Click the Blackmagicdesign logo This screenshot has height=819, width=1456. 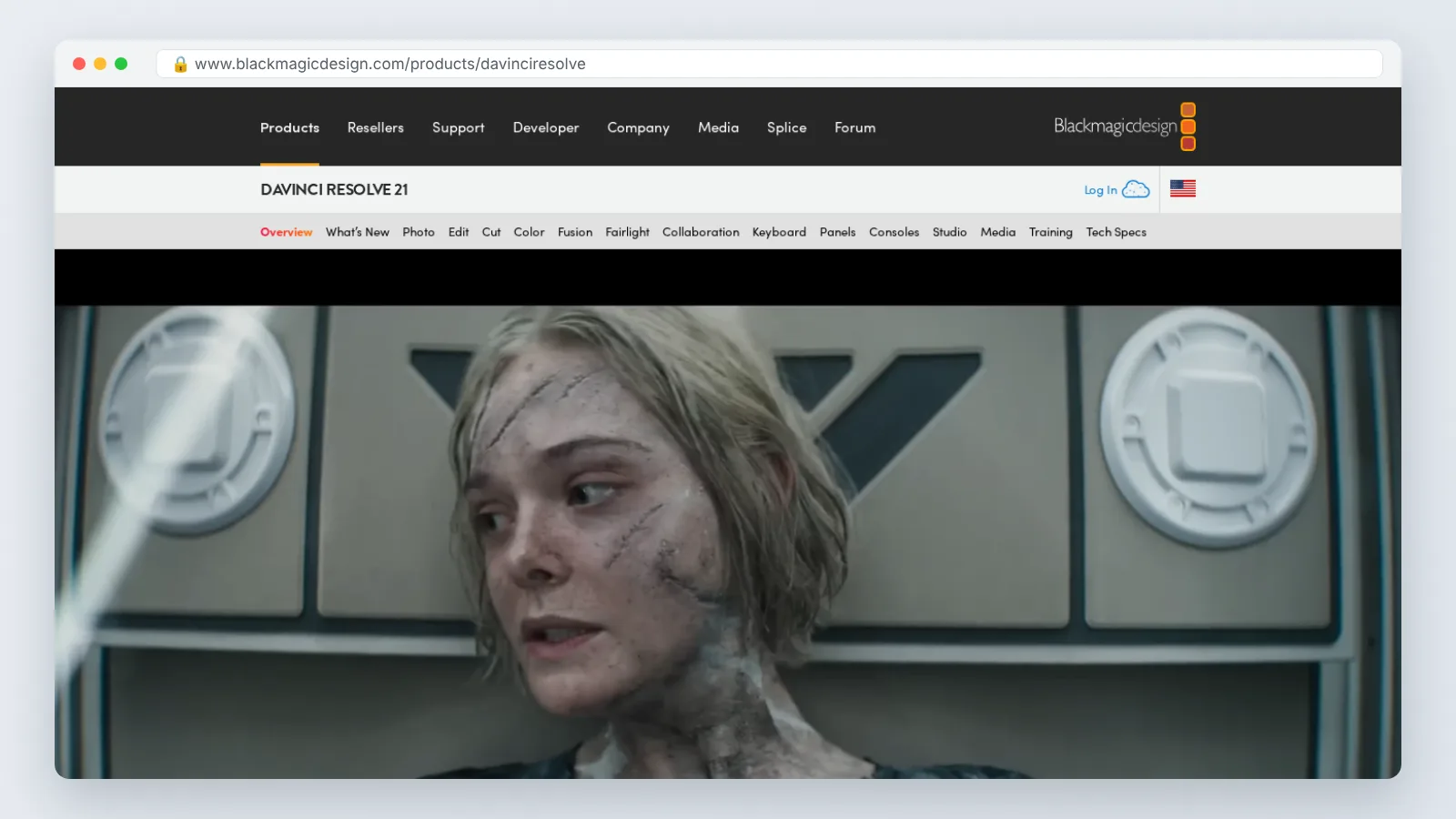click(x=1125, y=126)
